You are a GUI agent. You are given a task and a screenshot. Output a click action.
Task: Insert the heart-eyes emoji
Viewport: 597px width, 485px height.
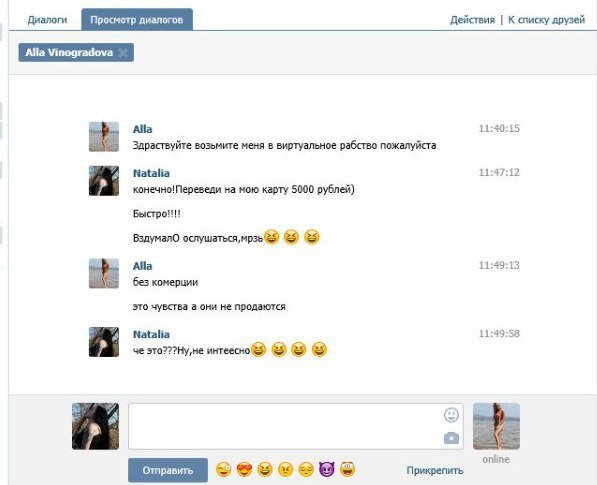(x=244, y=469)
